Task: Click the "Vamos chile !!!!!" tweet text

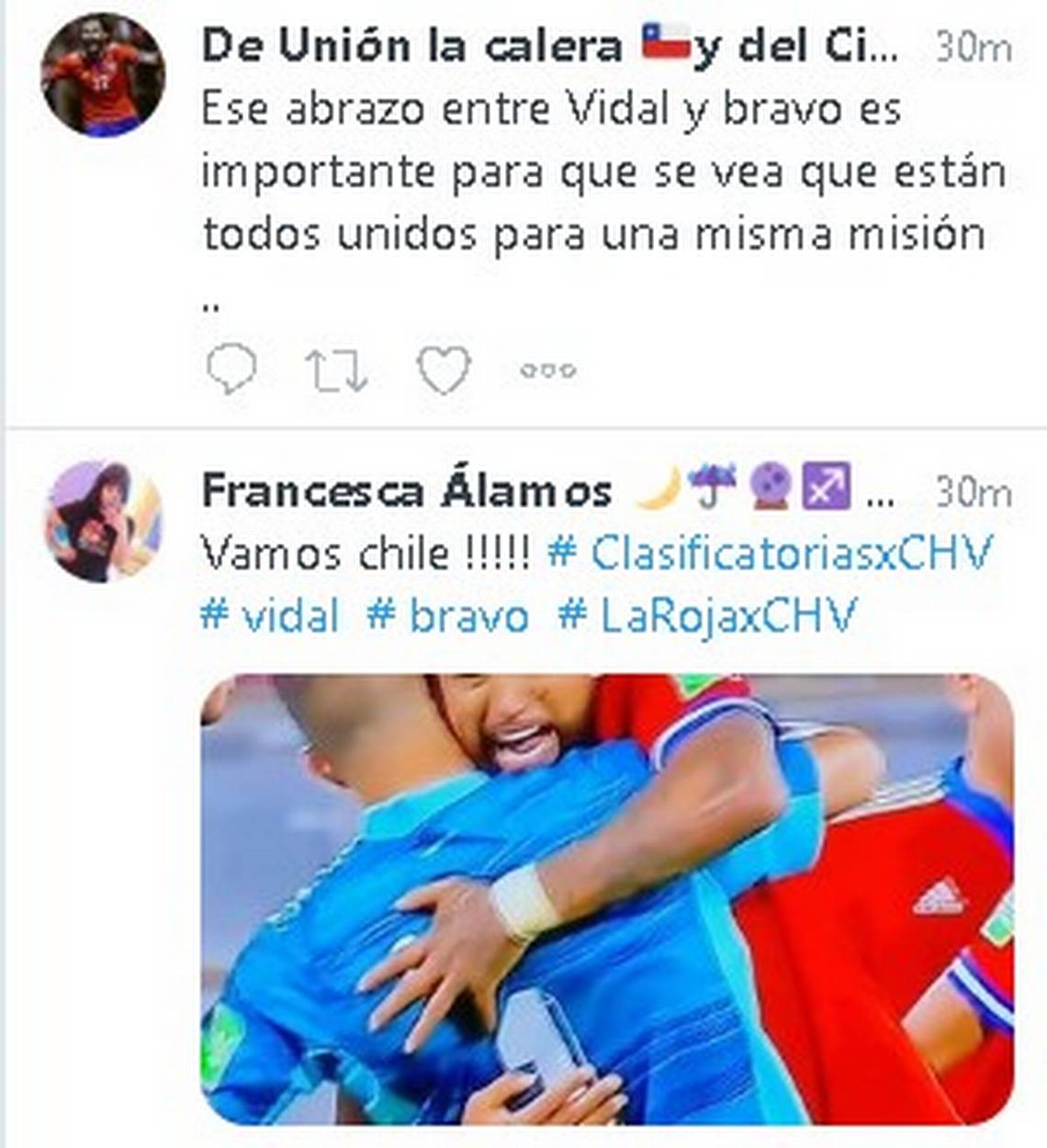Action: [366, 554]
